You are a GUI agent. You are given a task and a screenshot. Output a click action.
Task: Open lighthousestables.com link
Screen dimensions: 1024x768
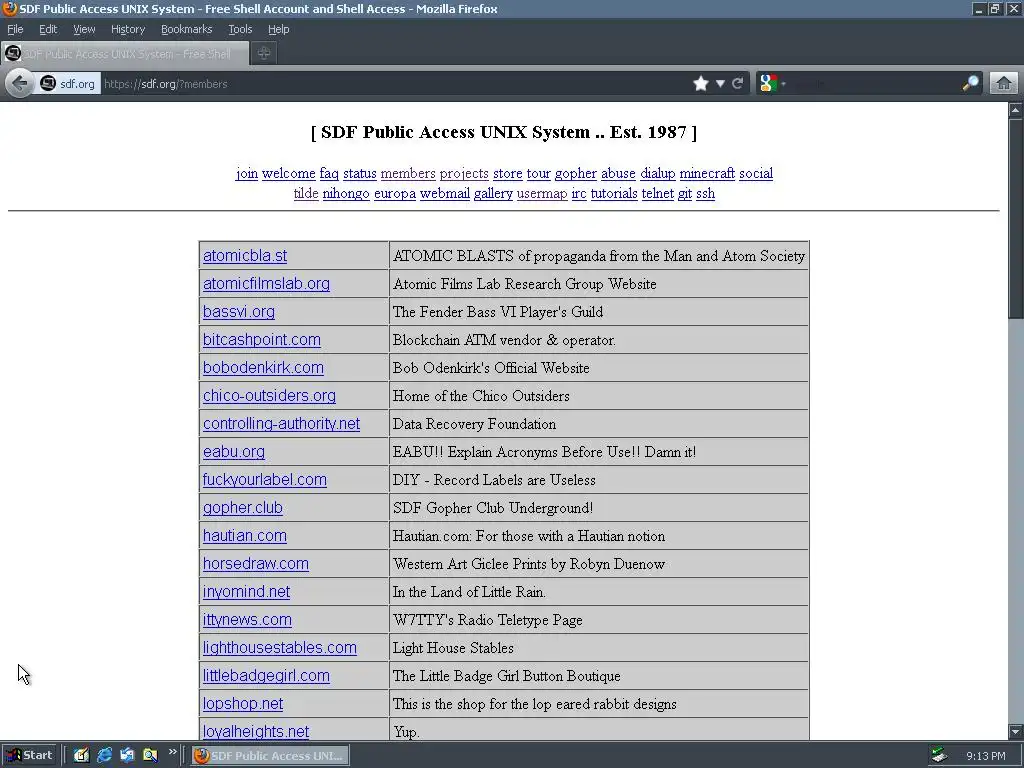click(x=280, y=648)
